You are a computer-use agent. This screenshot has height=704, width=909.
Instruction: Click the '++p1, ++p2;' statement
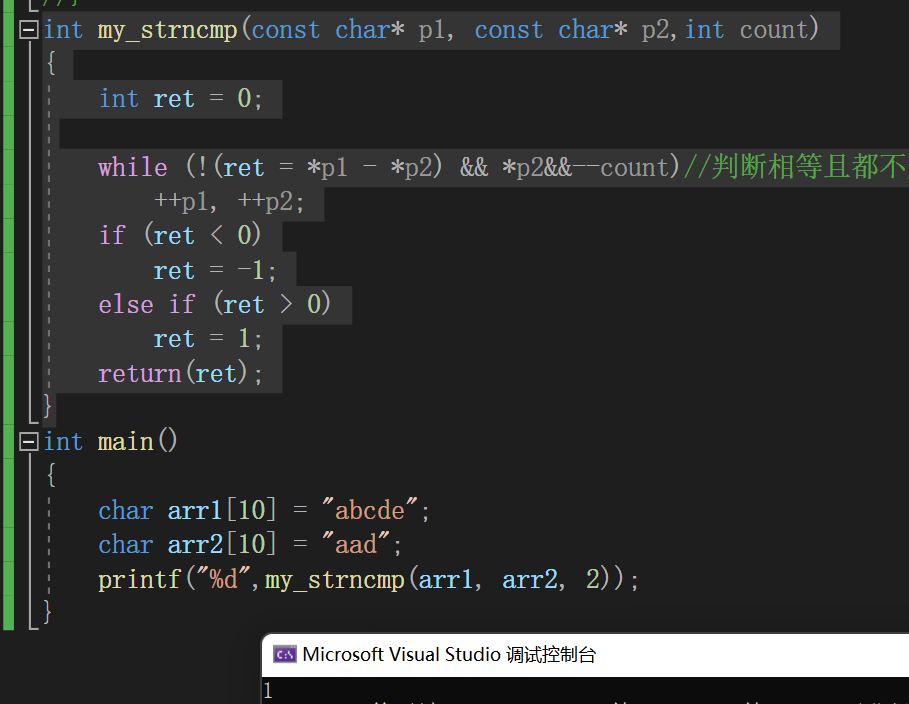coord(228,202)
